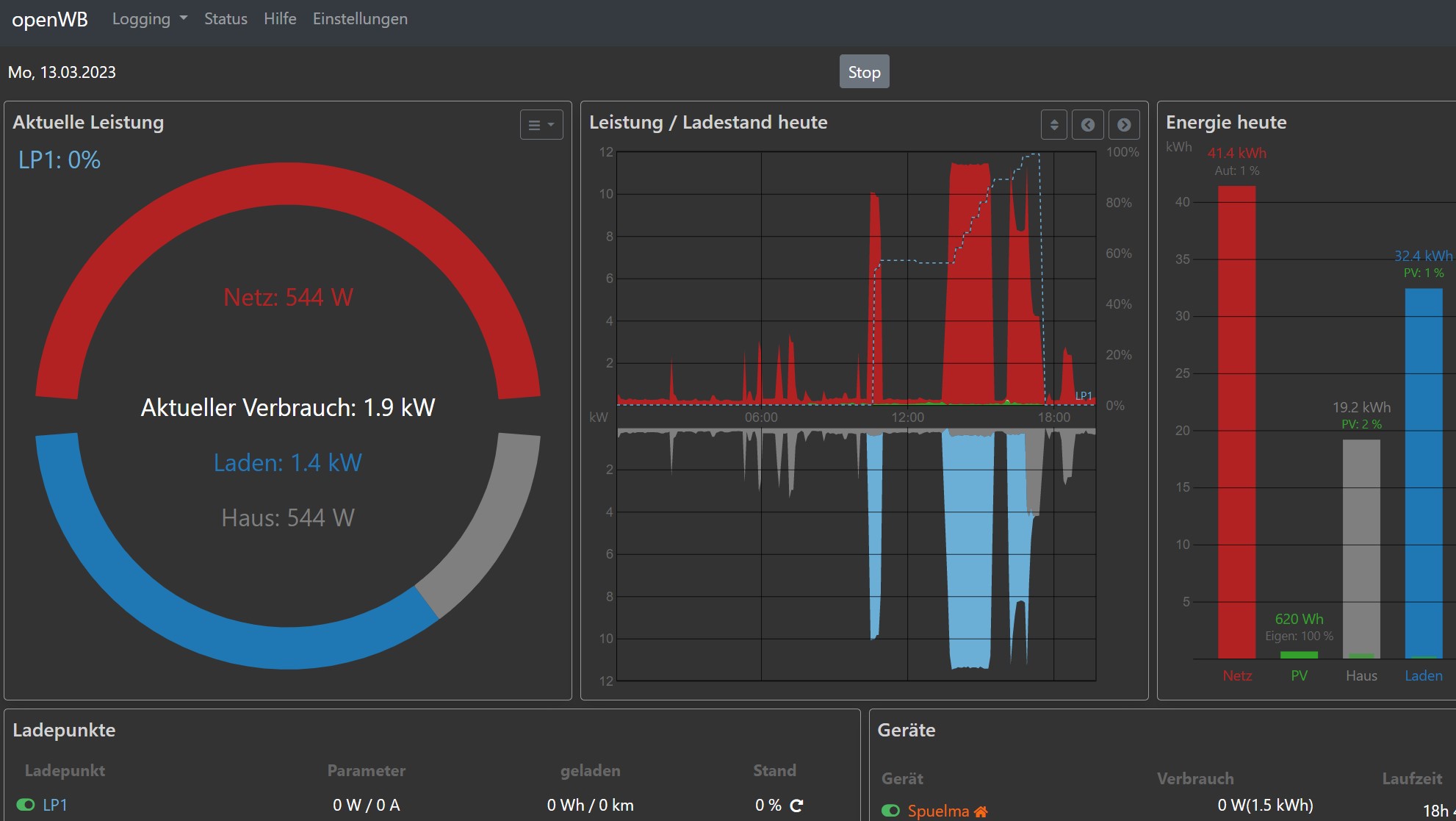This screenshot has width=1456, height=821.
Task: Click the LP1 legend label in the graph
Action: click(1084, 395)
